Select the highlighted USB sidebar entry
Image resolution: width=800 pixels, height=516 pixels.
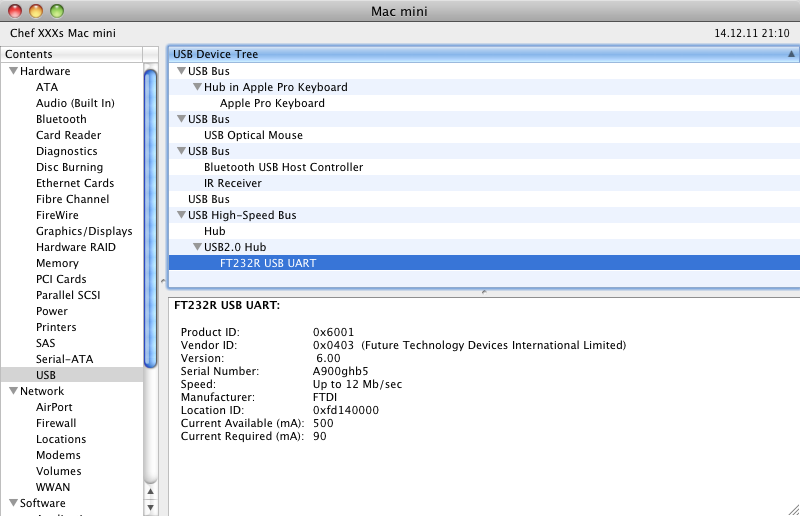point(72,375)
